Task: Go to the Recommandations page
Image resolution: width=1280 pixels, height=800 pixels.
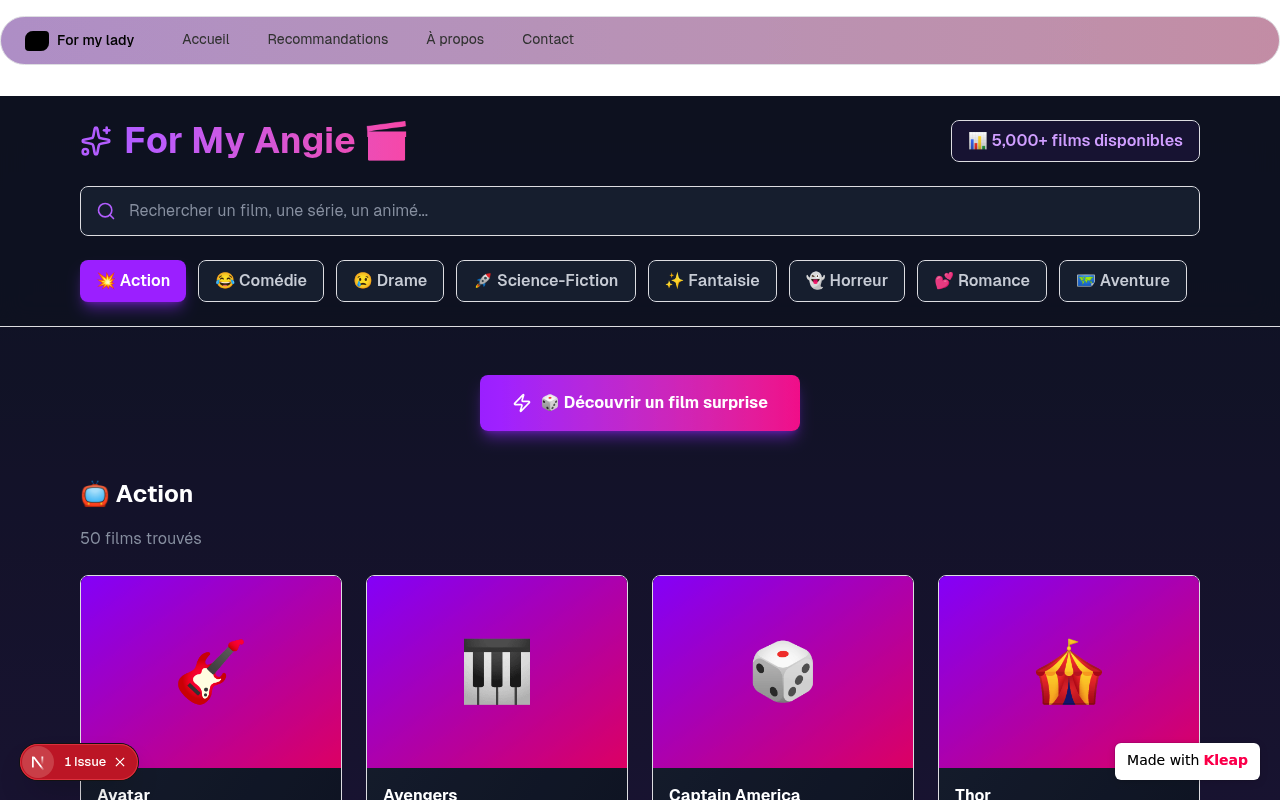Action: pyautogui.click(x=328, y=40)
